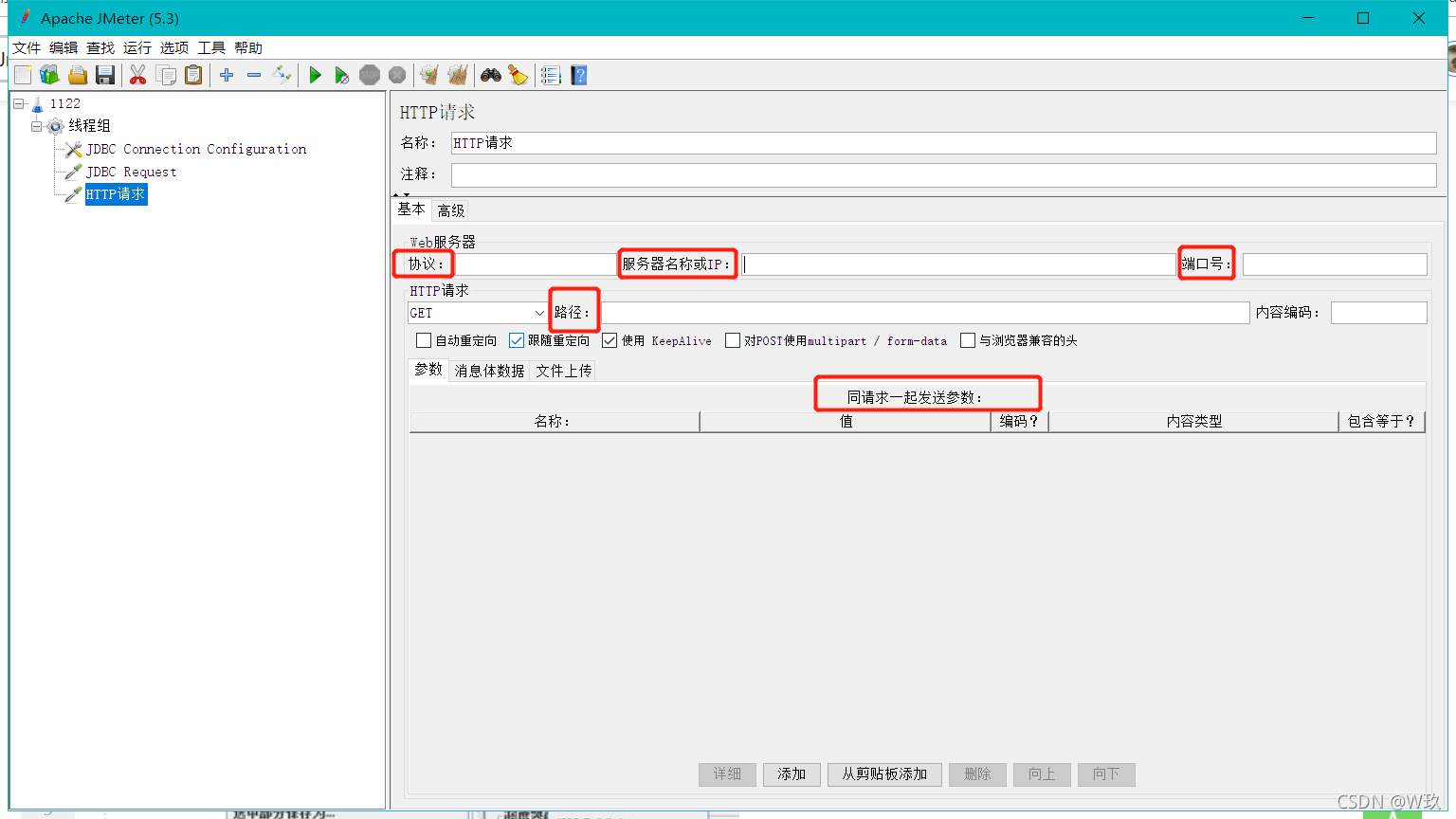Switch to the 文件上传 tab
1456x819 pixels.
coord(564,371)
